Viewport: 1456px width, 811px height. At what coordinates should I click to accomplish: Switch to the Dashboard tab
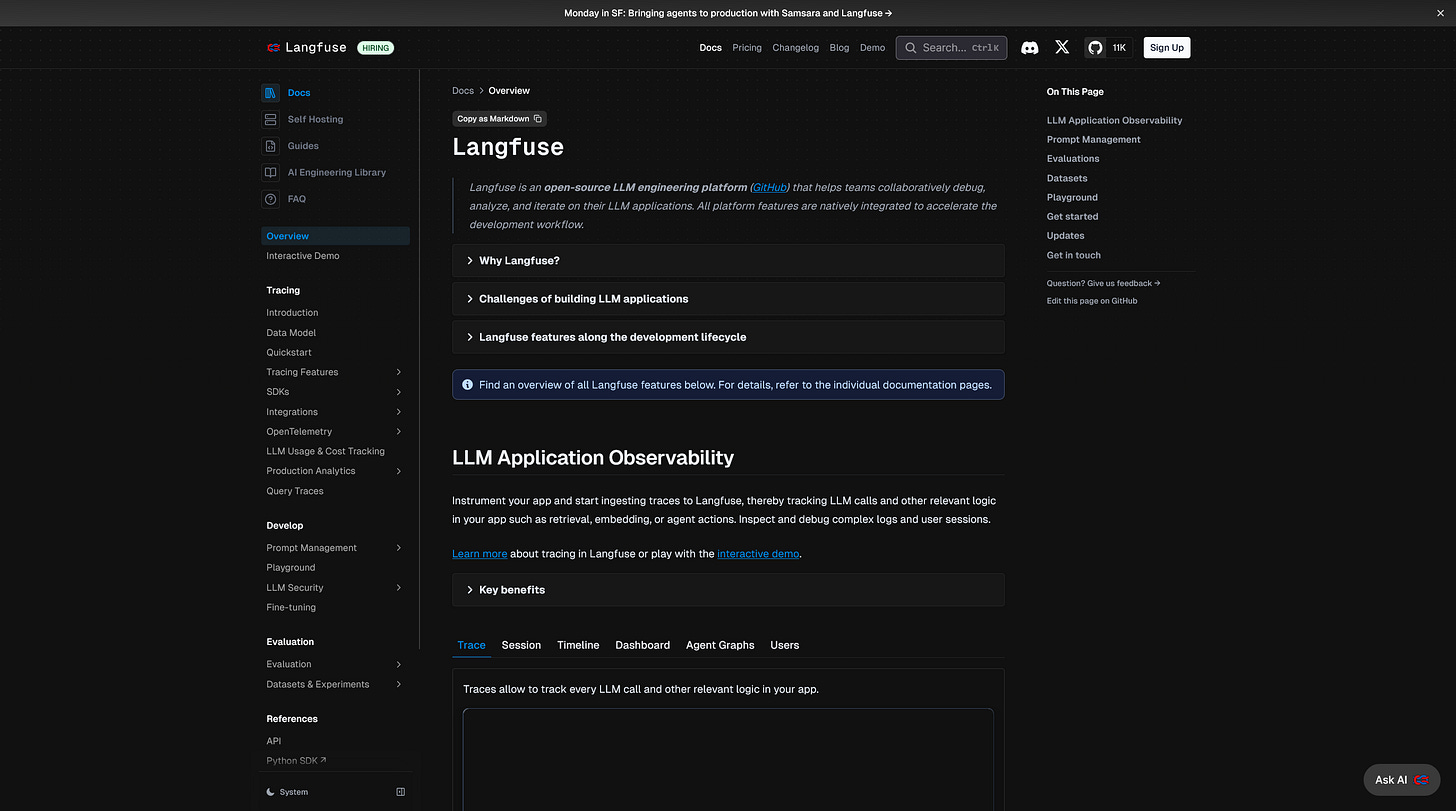[x=643, y=645]
